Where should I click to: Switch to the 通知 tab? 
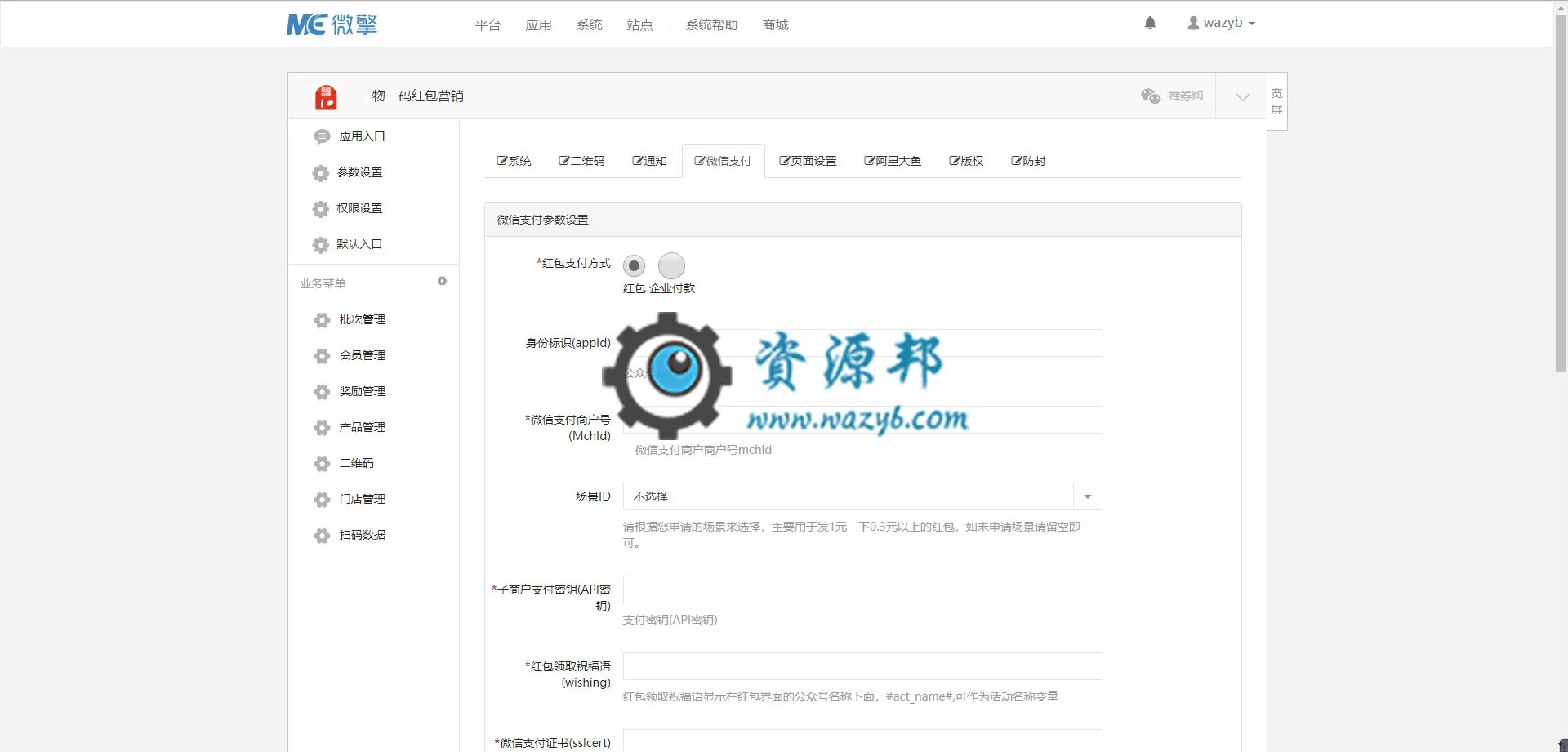[x=649, y=161]
